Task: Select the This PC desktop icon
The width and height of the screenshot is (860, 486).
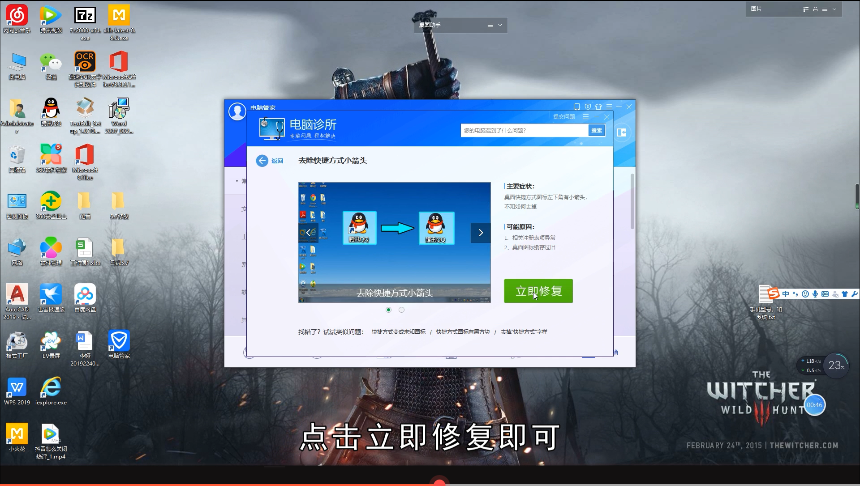Action: [x=17, y=66]
